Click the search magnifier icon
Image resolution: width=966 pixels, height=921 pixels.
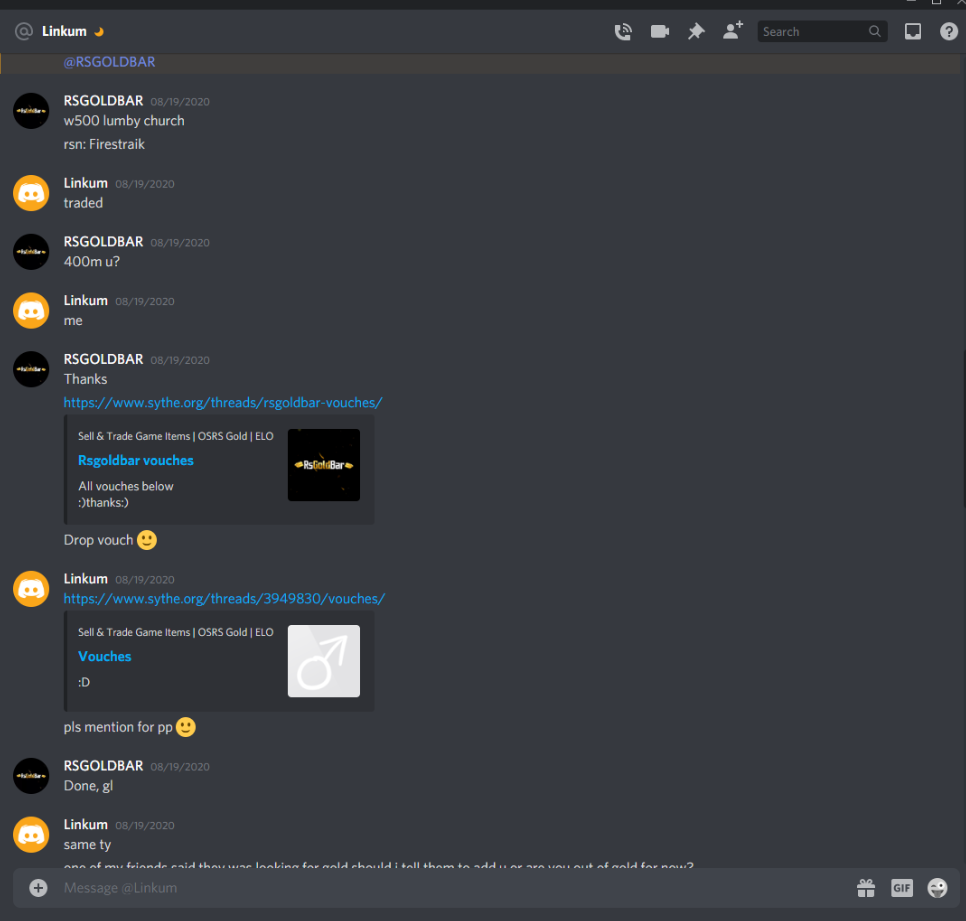[874, 31]
